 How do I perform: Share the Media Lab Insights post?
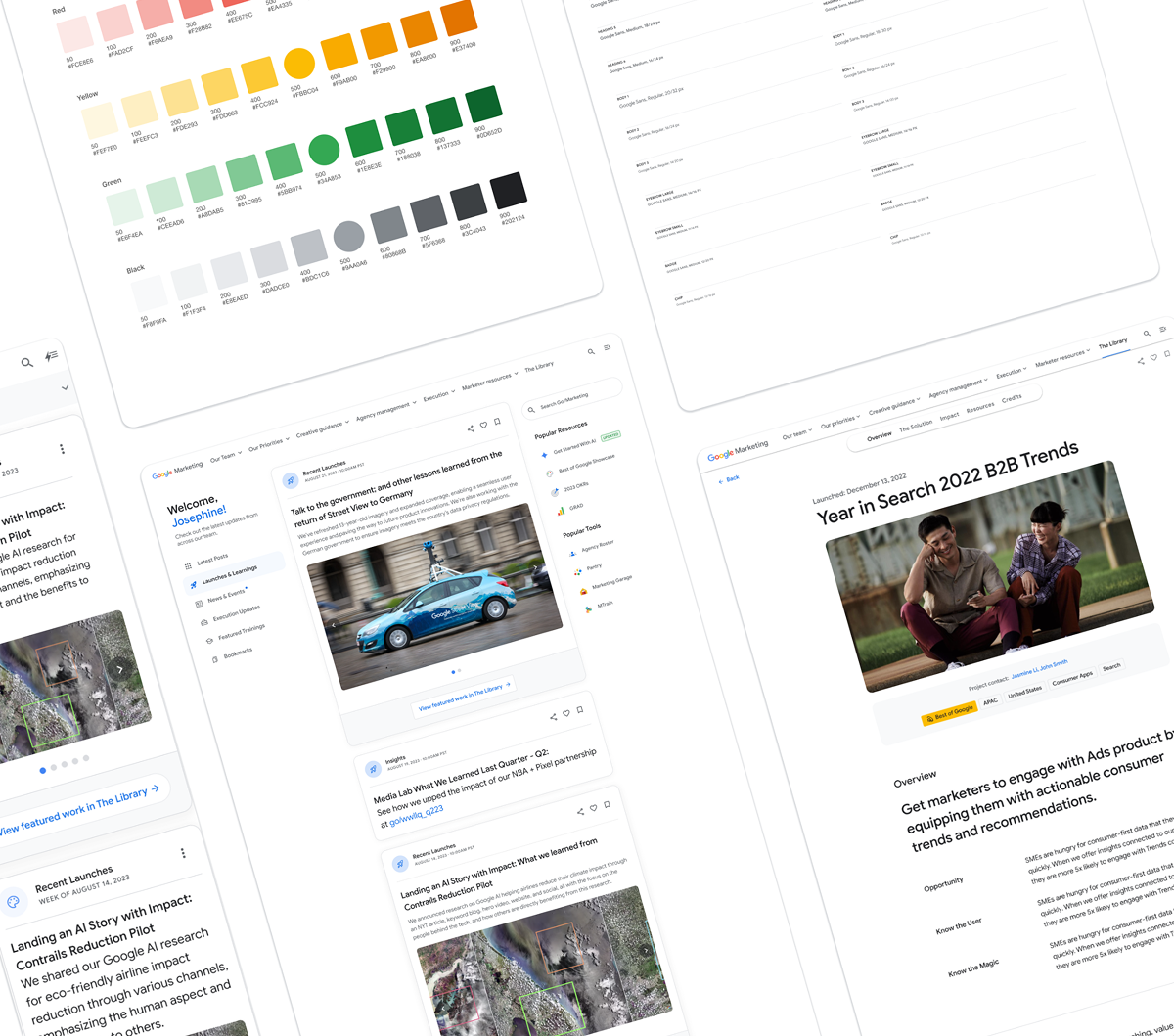tap(553, 717)
